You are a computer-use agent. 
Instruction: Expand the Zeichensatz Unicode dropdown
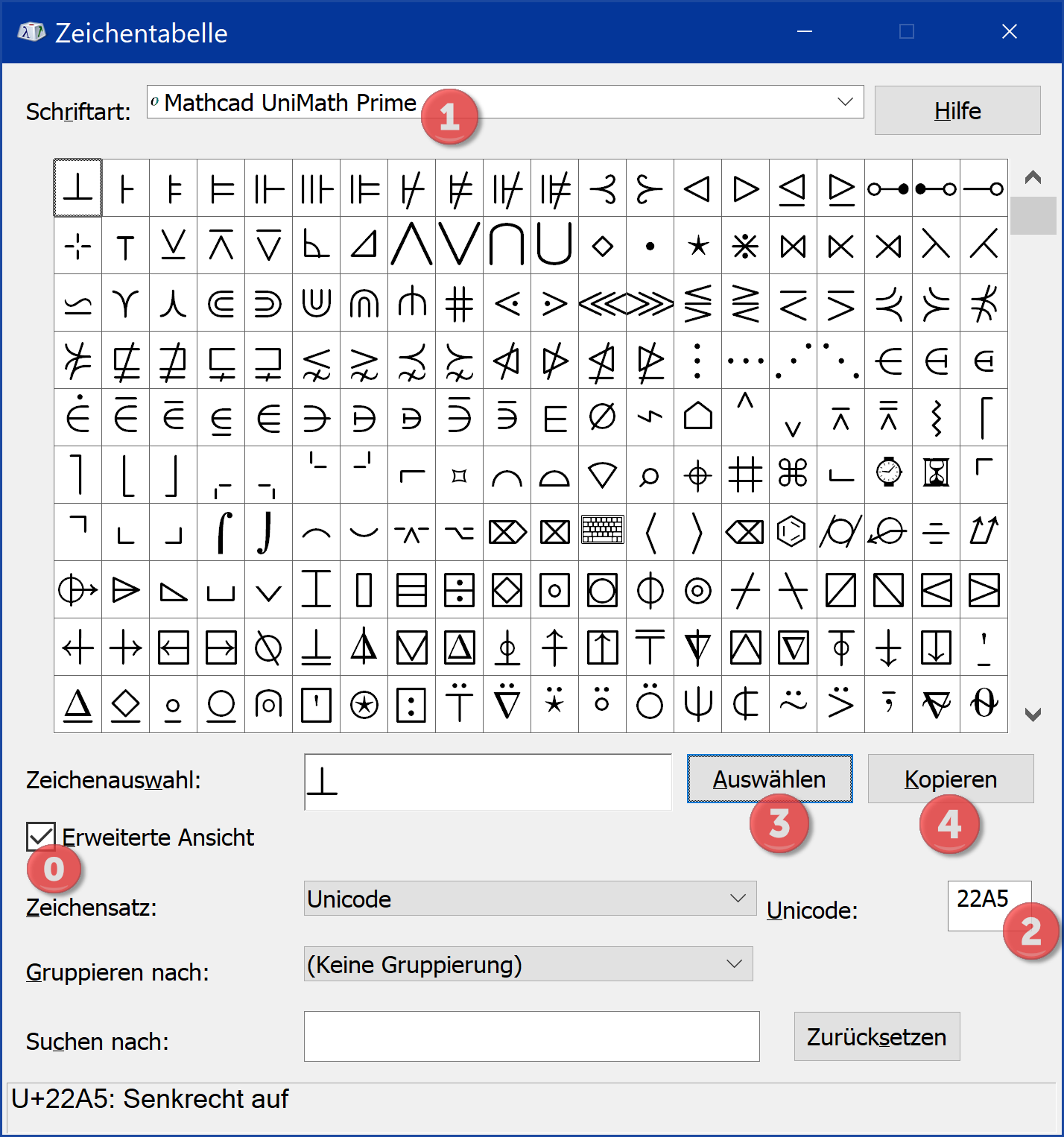pos(738,899)
